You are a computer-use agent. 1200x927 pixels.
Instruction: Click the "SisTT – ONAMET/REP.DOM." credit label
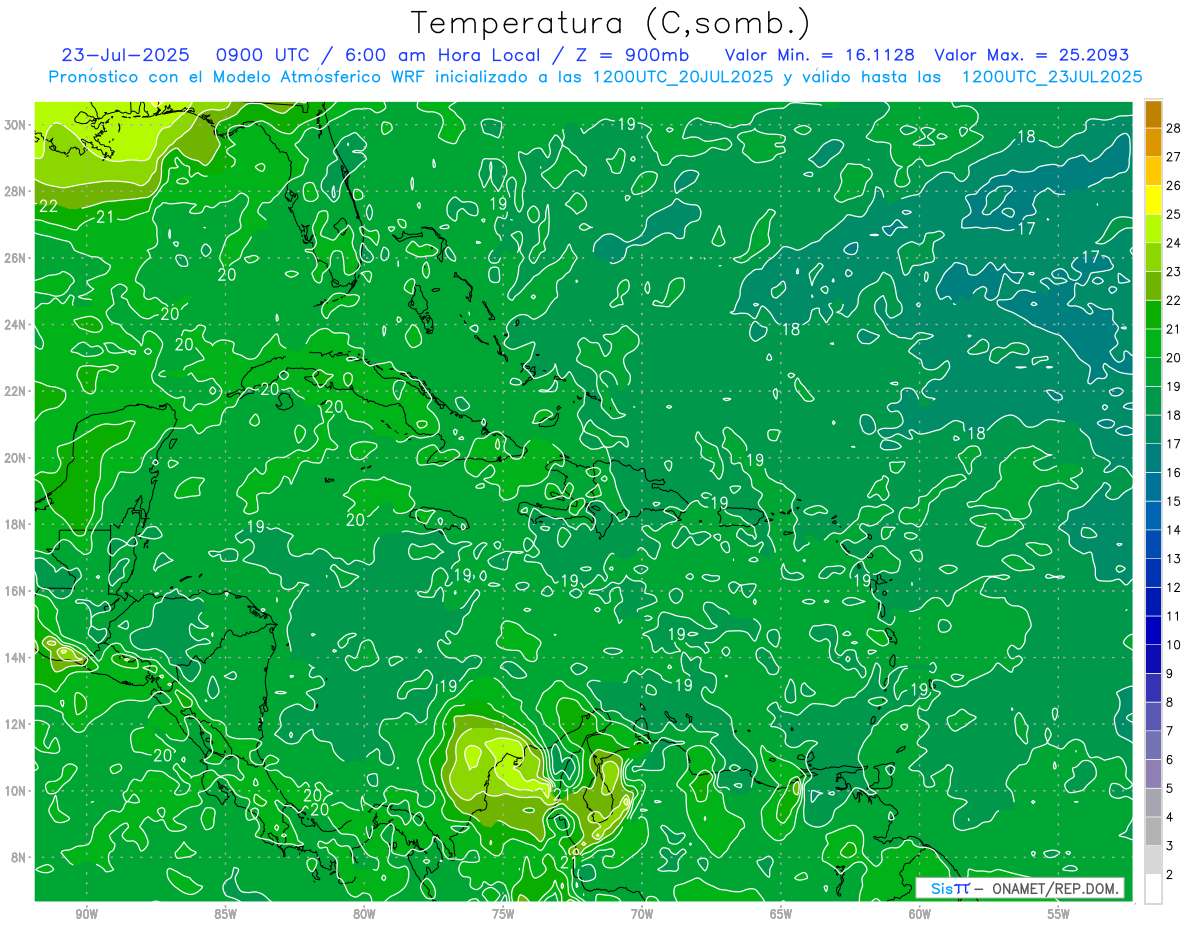click(x=1020, y=888)
